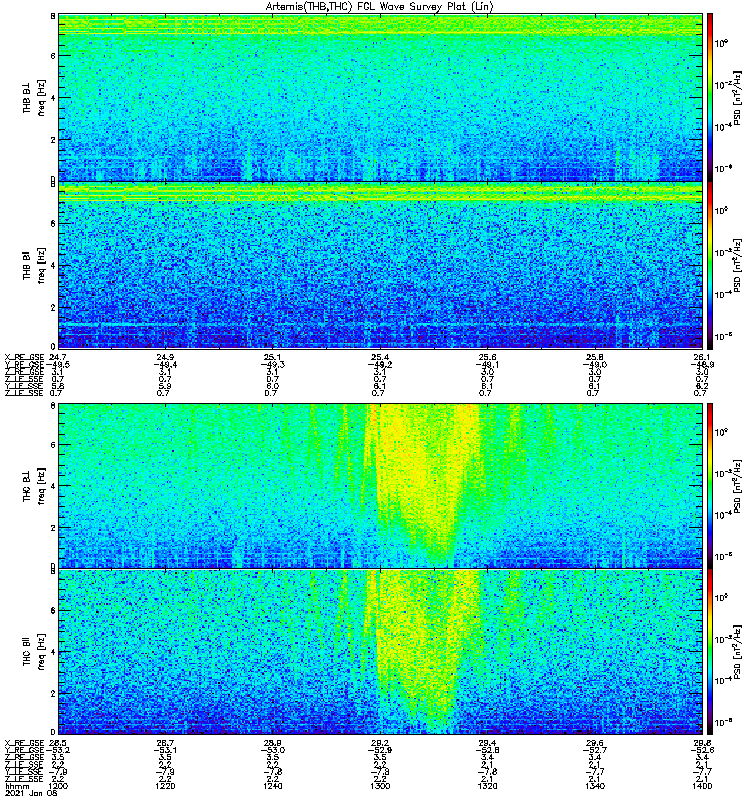
Task: Click the X_RE_GSE value '29.2'
Action: pyautogui.click(x=380, y=743)
